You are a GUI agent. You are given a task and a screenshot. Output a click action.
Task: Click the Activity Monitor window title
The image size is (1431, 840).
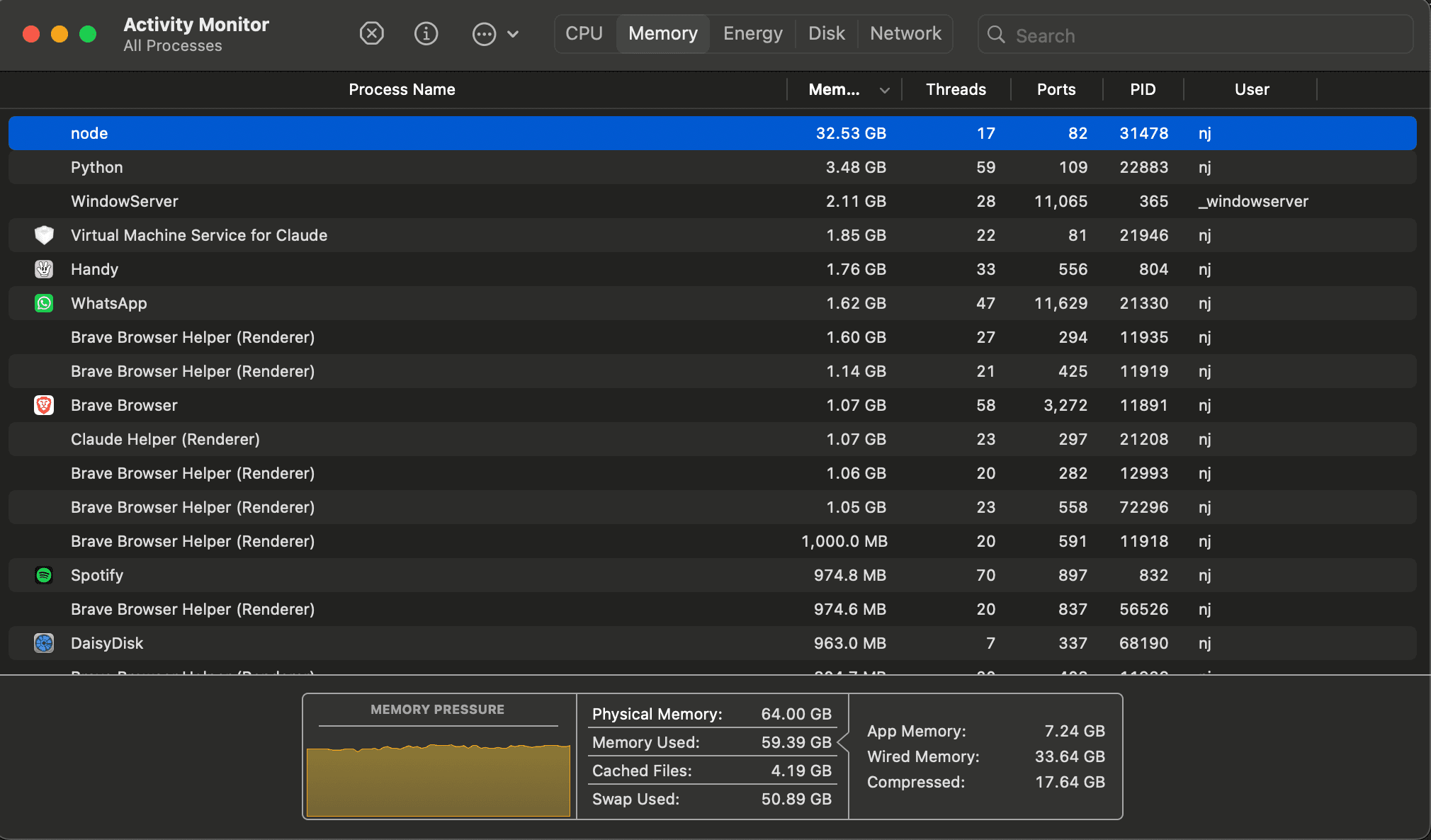coord(196,24)
